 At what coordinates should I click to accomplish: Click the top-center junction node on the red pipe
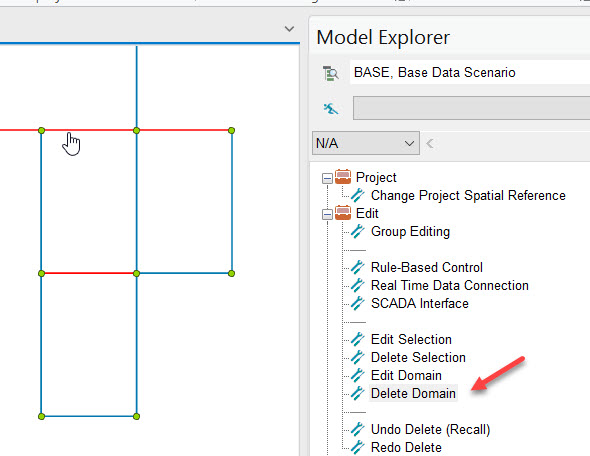pyautogui.click(x=137, y=130)
